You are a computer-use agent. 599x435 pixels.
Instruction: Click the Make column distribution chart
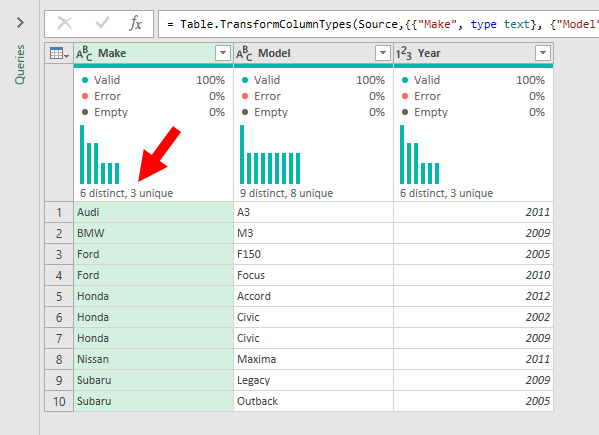point(99,154)
